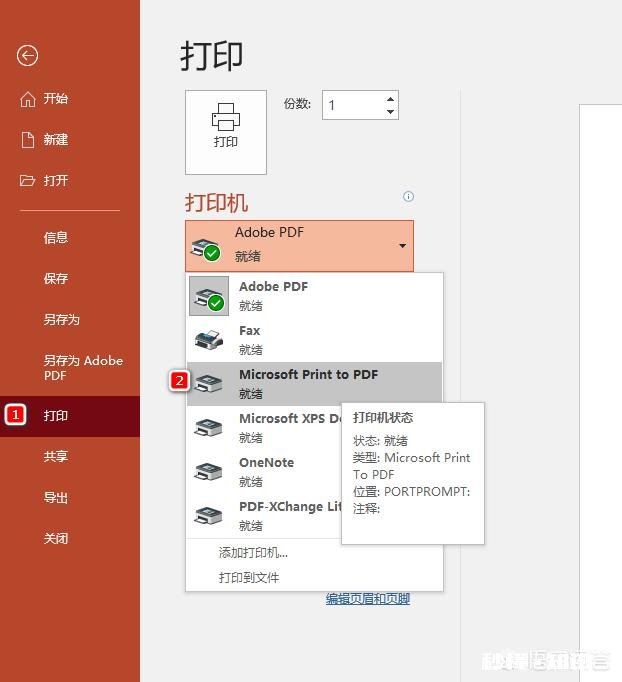This screenshot has width=622, height=682.
Task: Click 关闭 in sidebar
Action: (x=56, y=538)
